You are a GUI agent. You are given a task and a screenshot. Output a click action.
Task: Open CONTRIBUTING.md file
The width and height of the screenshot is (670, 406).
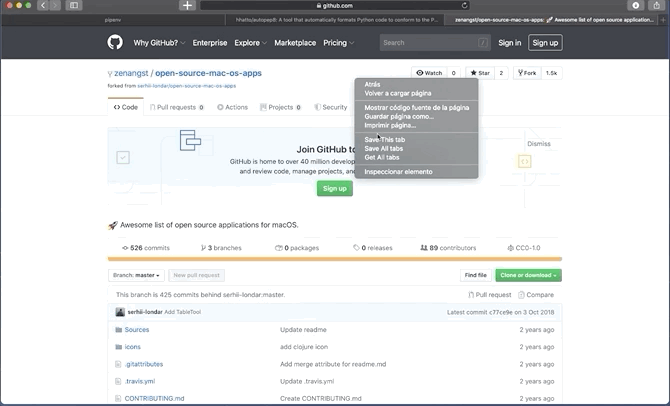click(x=154, y=398)
